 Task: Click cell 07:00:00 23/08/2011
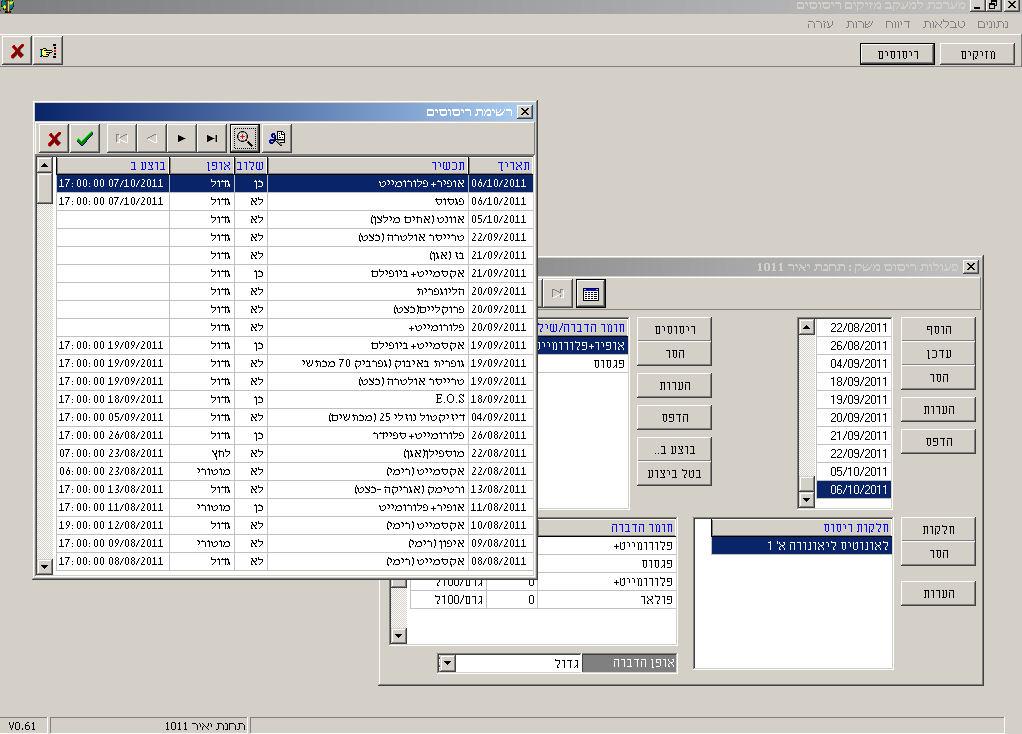(113, 453)
